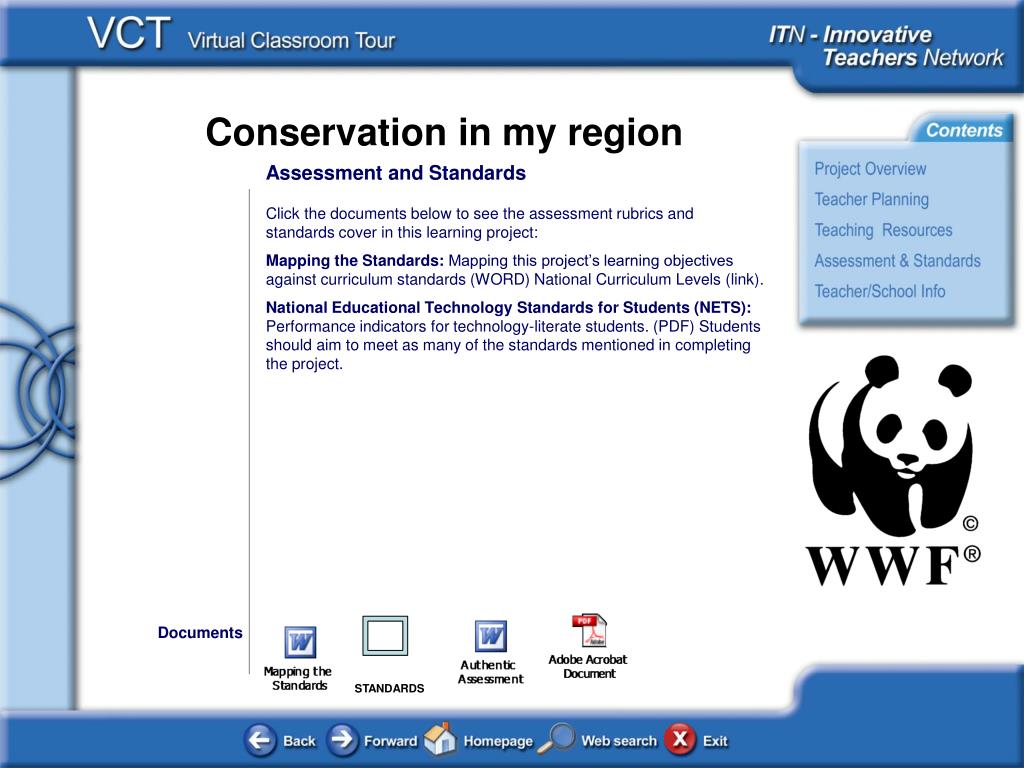
Task: Click the STANDARDS caption under the frame
Action: [389, 688]
